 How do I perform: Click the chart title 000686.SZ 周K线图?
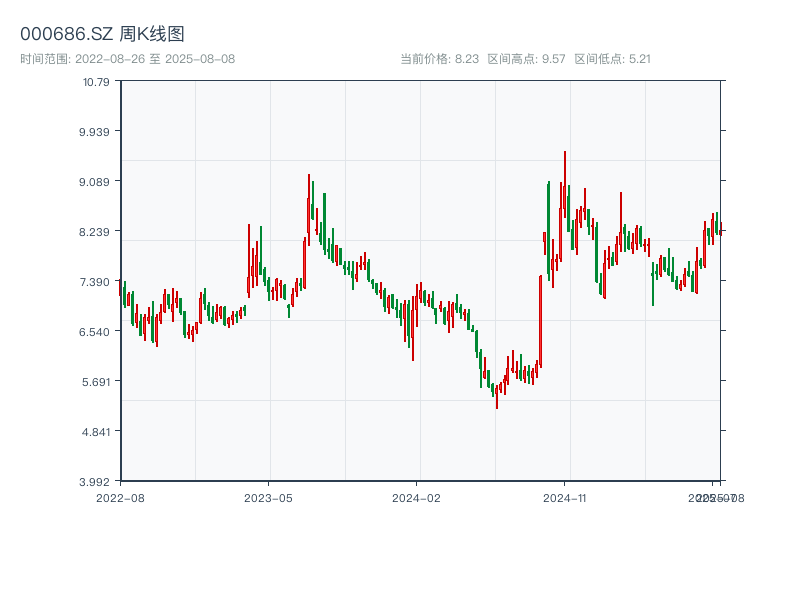coord(102,34)
